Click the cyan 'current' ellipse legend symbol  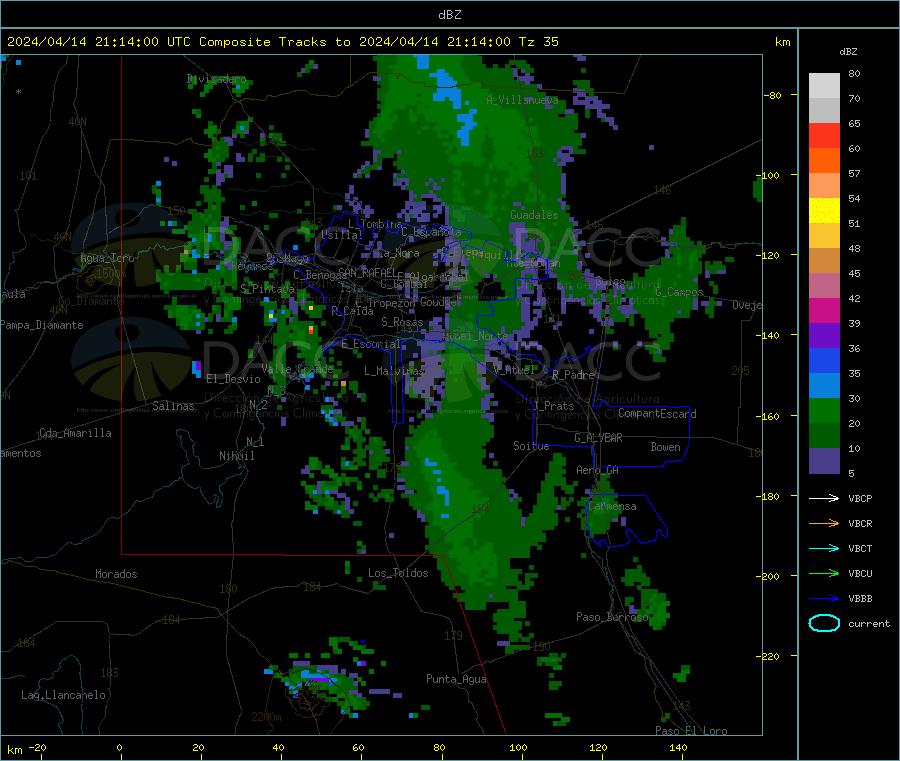click(x=824, y=623)
